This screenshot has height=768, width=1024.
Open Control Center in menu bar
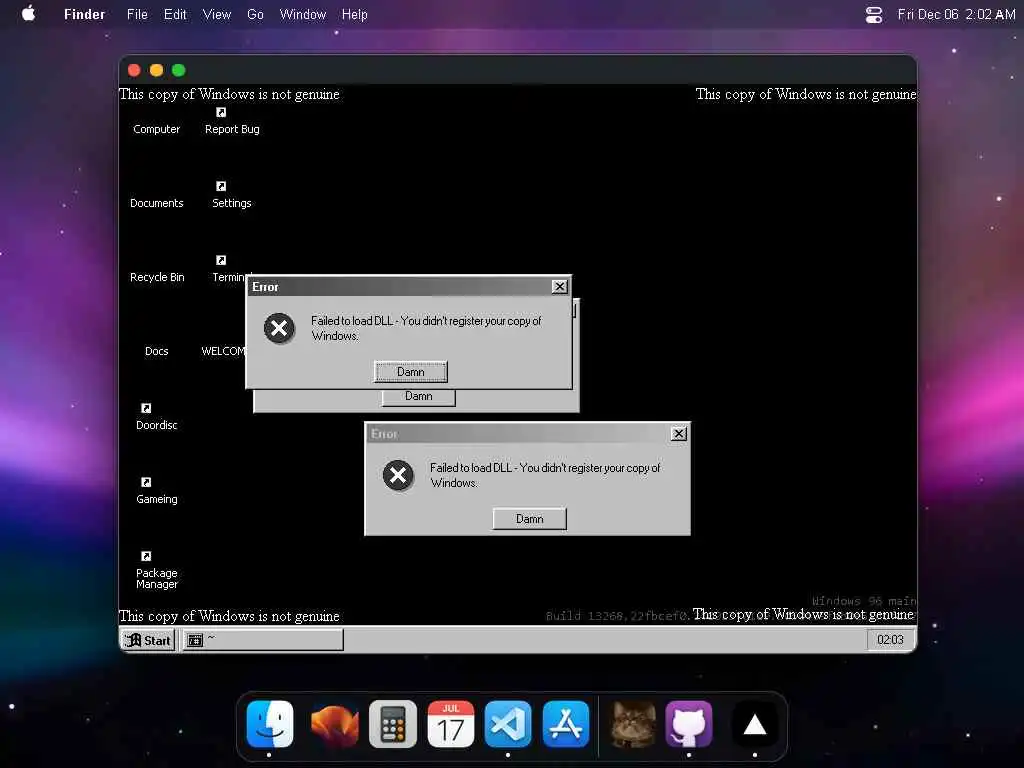(x=874, y=14)
